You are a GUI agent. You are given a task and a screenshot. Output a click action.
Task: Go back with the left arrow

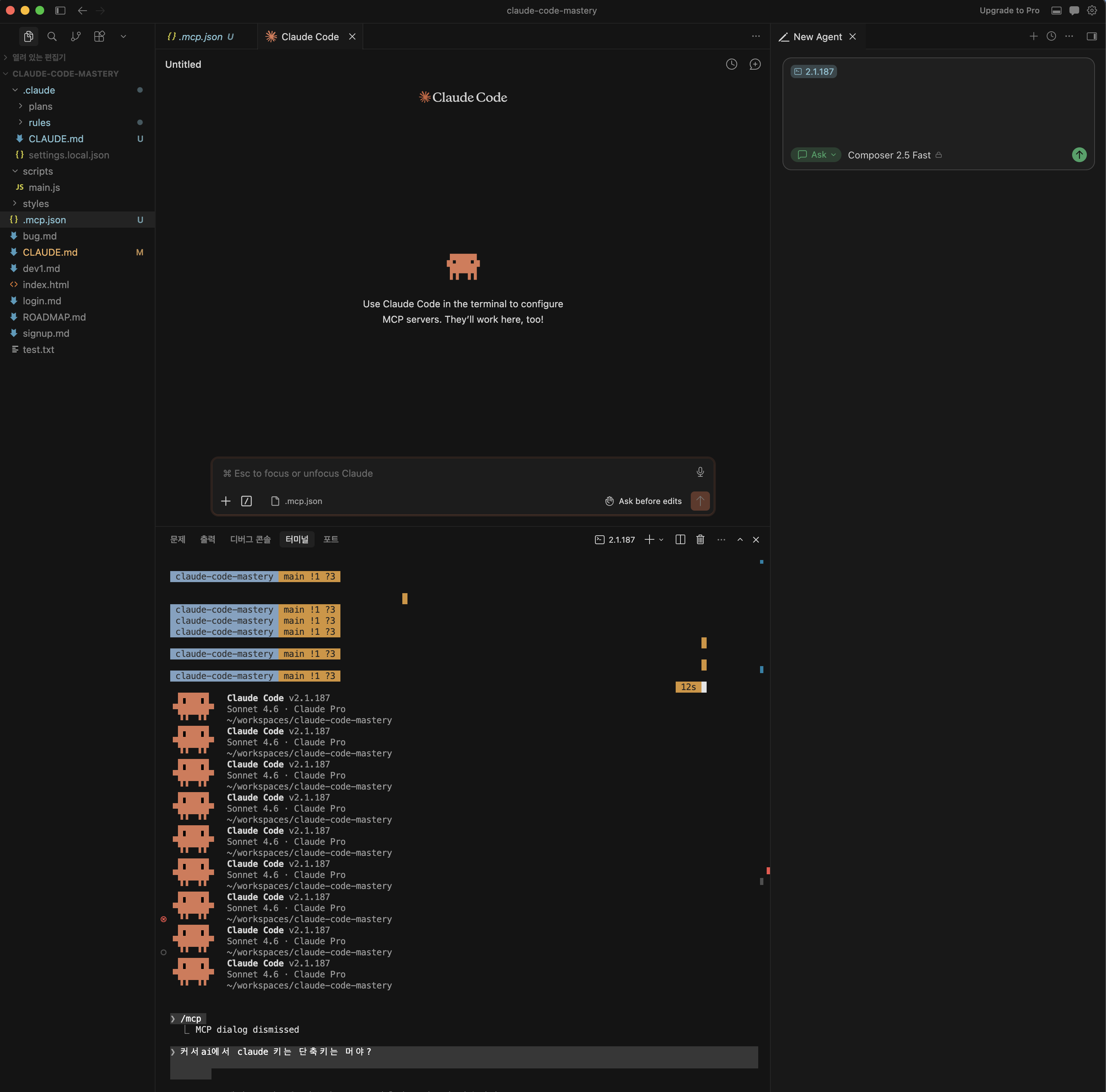pos(83,10)
